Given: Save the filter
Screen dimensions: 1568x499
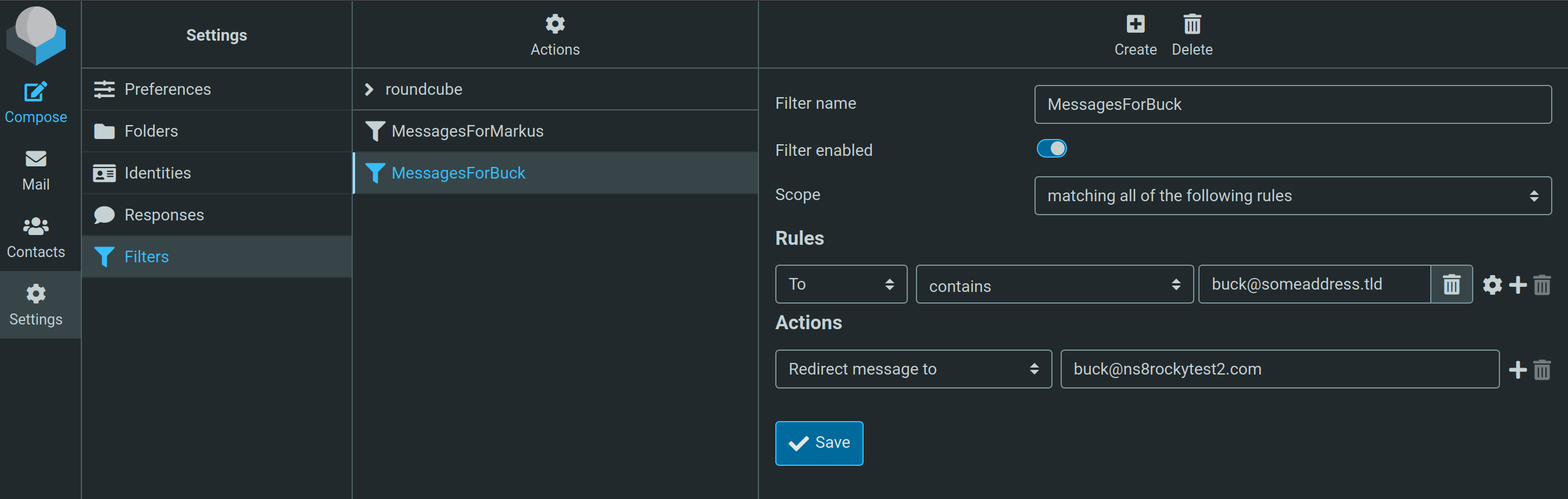Looking at the screenshot, I should pos(819,443).
